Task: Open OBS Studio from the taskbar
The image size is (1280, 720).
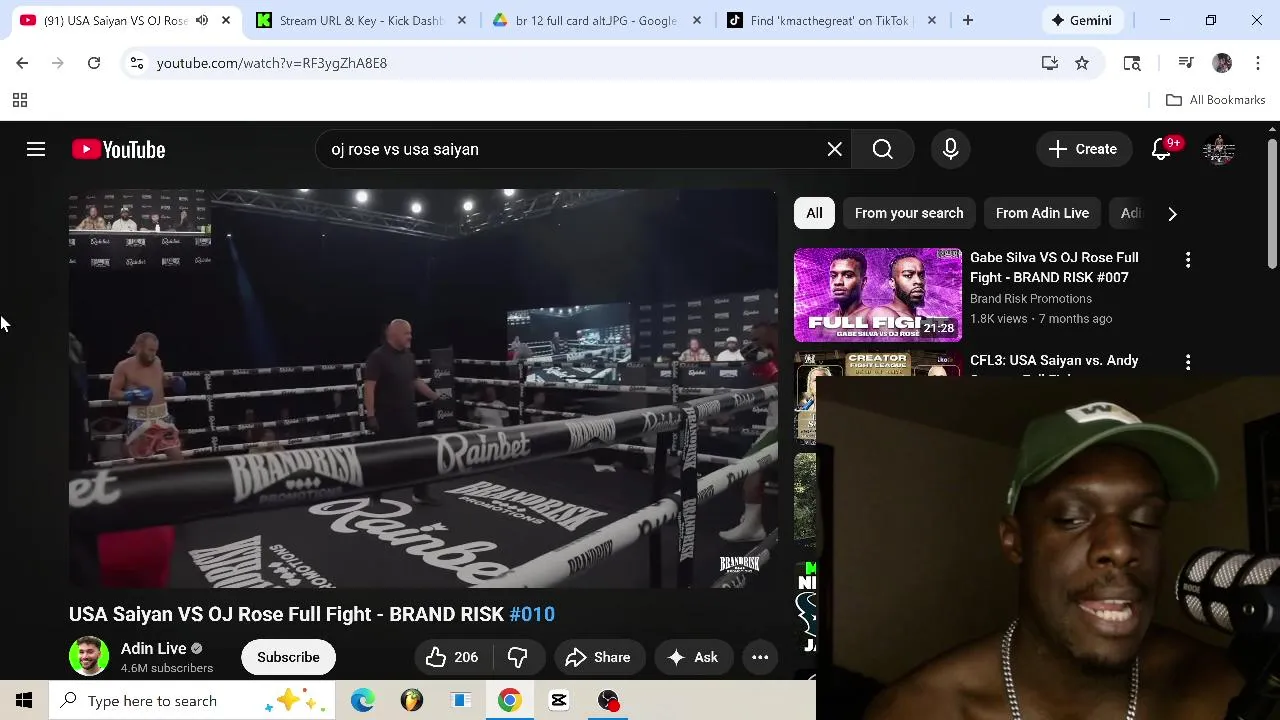Action: click(608, 701)
